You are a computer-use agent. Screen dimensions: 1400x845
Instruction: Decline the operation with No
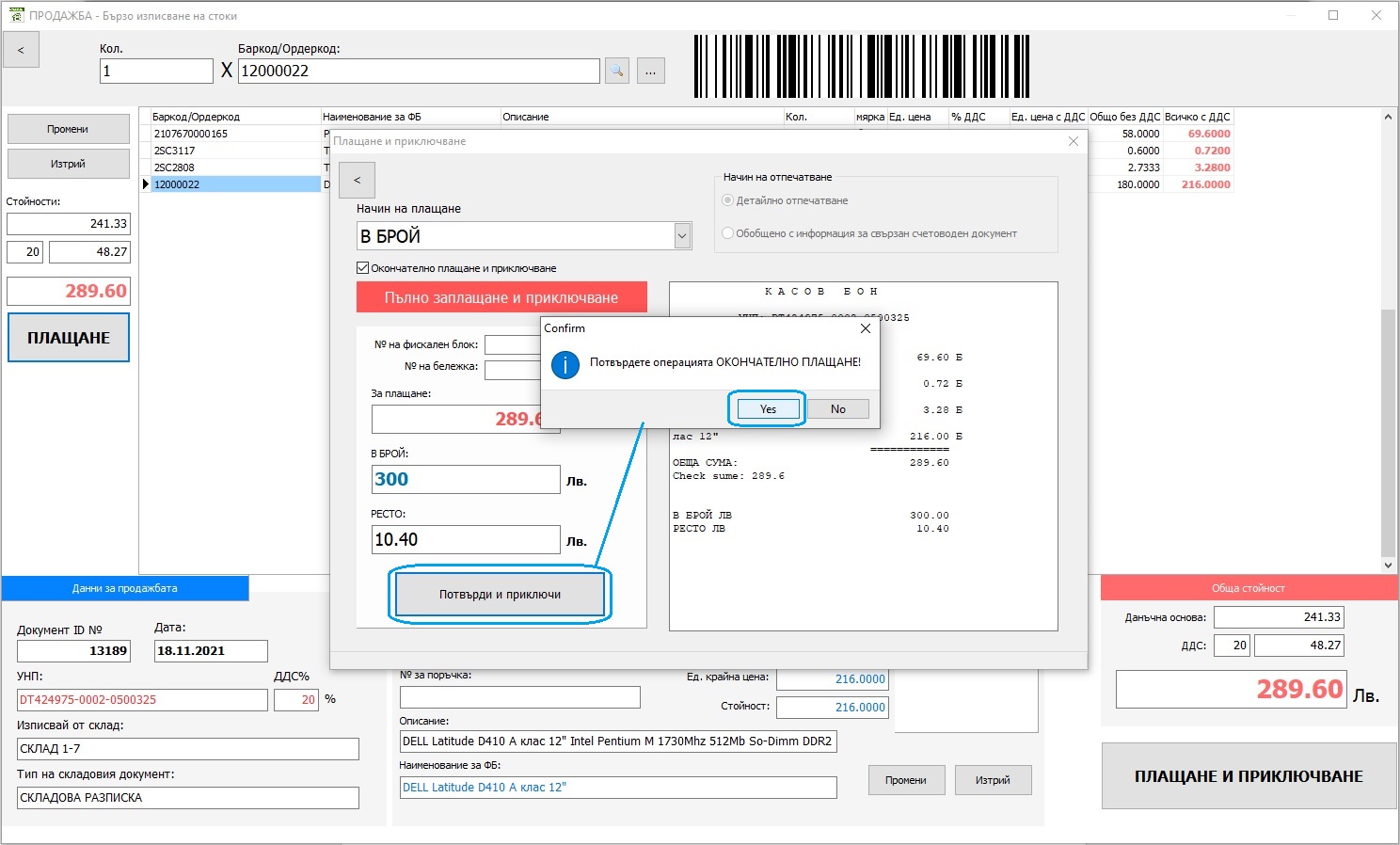point(837,409)
